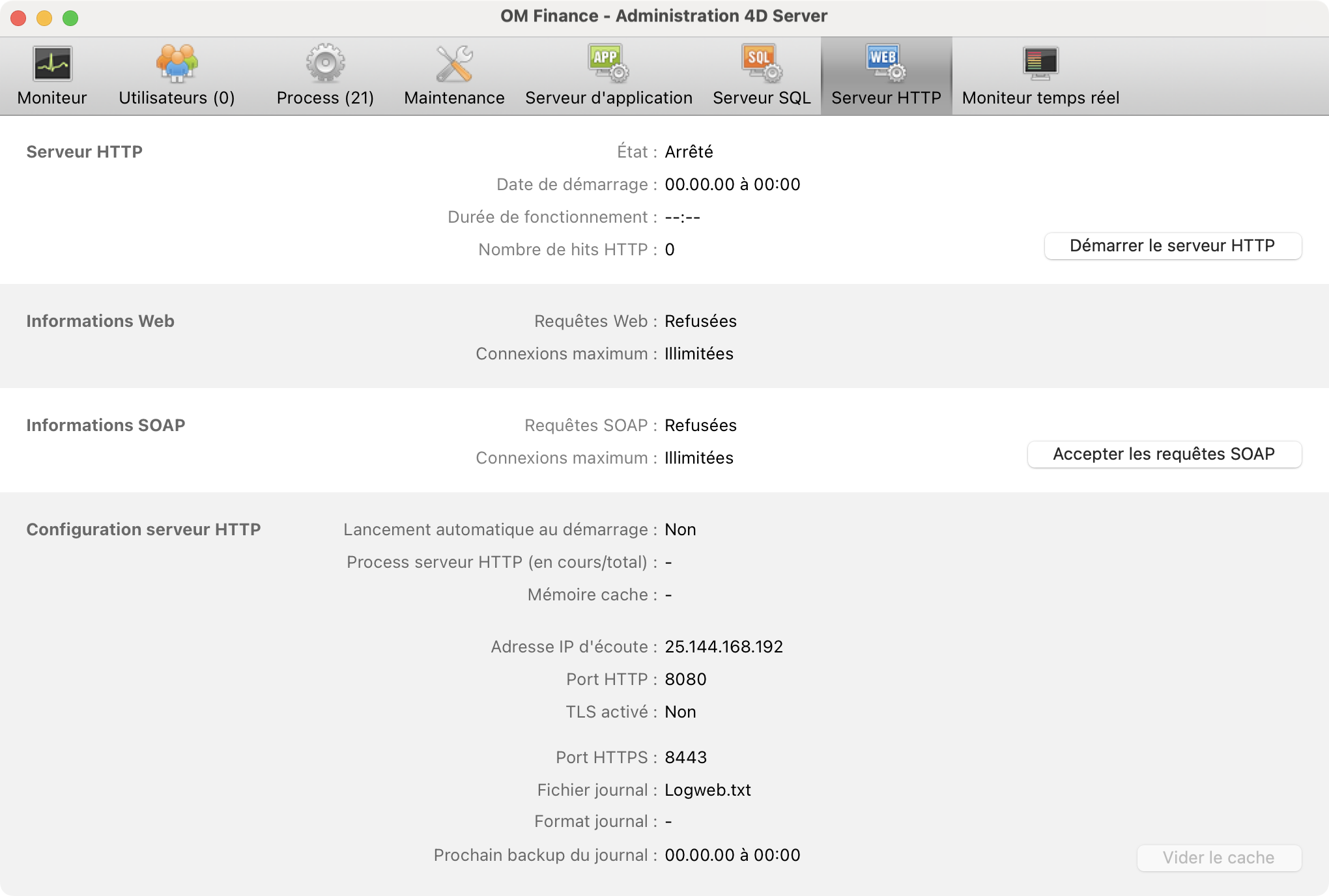Click the listening IP 25.144.168.192
The width and height of the screenshot is (1329, 896).
[724, 647]
